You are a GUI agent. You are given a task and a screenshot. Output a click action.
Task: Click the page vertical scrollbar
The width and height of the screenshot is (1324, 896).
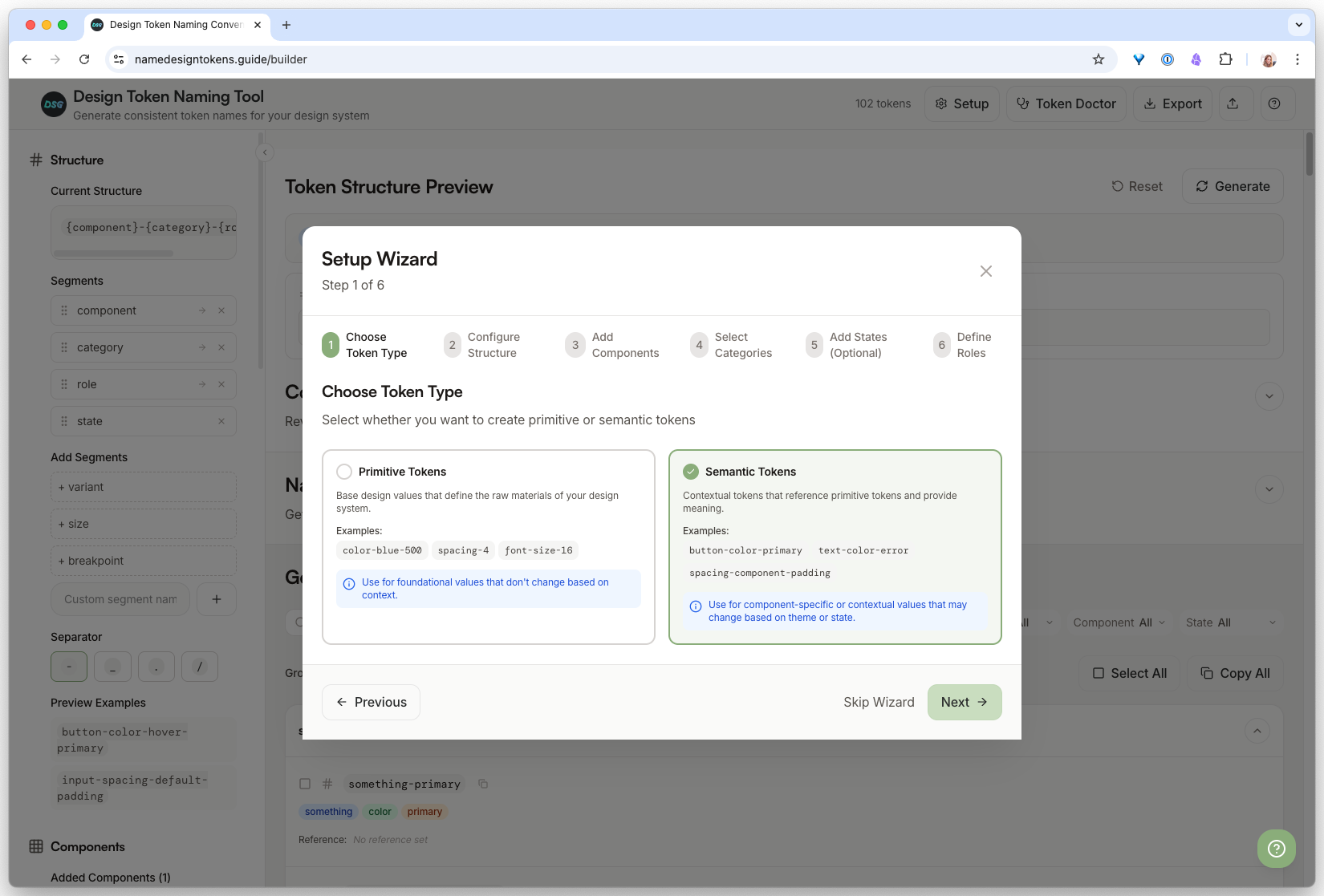point(1310,154)
